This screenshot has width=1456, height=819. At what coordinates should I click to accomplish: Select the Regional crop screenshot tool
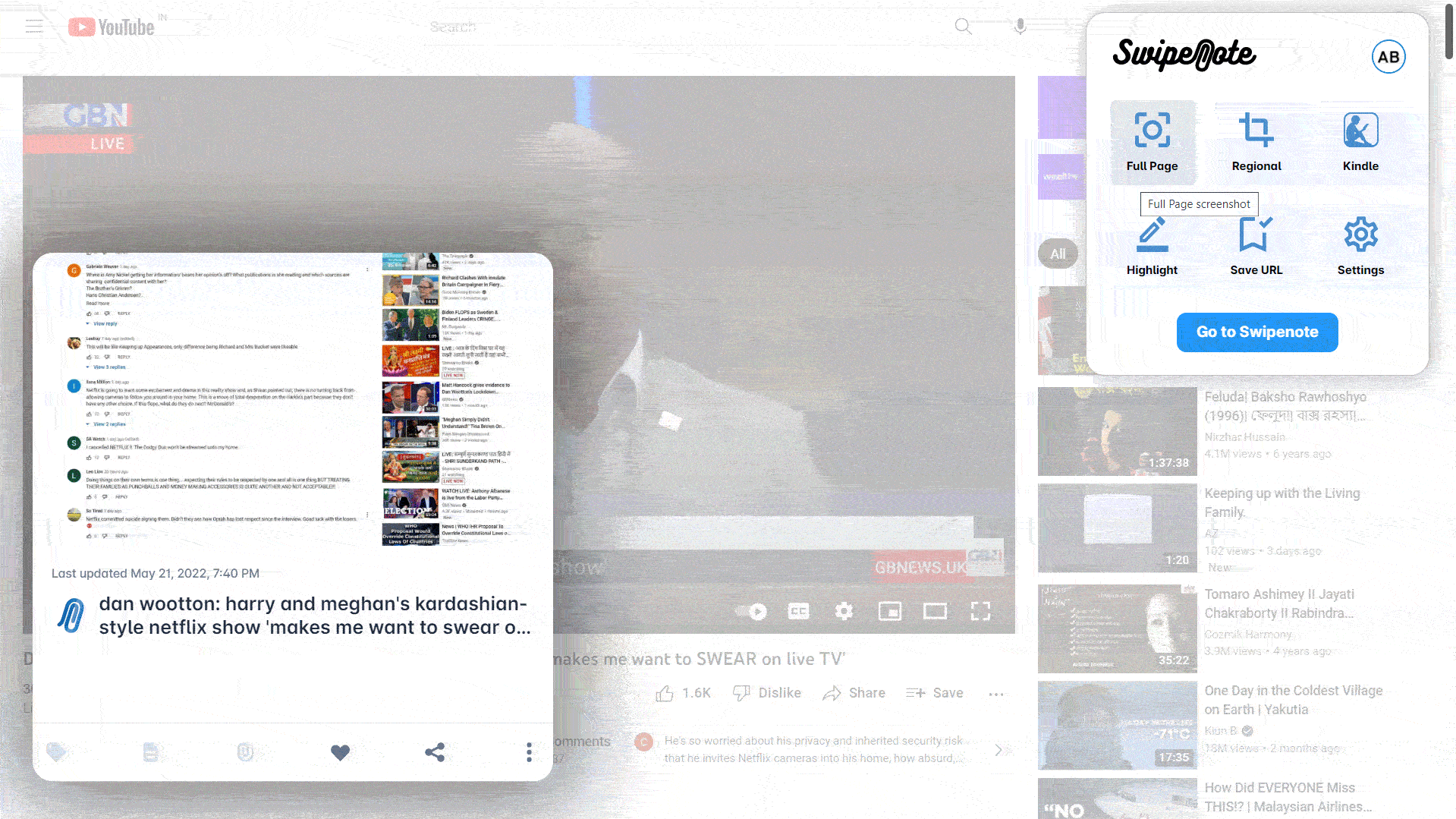1256,142
